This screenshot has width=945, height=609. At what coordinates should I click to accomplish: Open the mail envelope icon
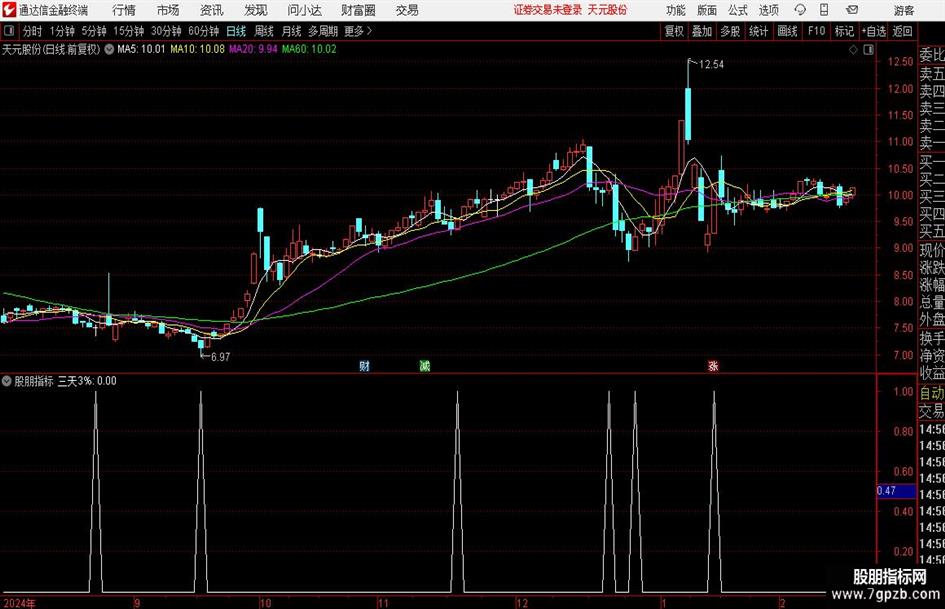(852, 10)
